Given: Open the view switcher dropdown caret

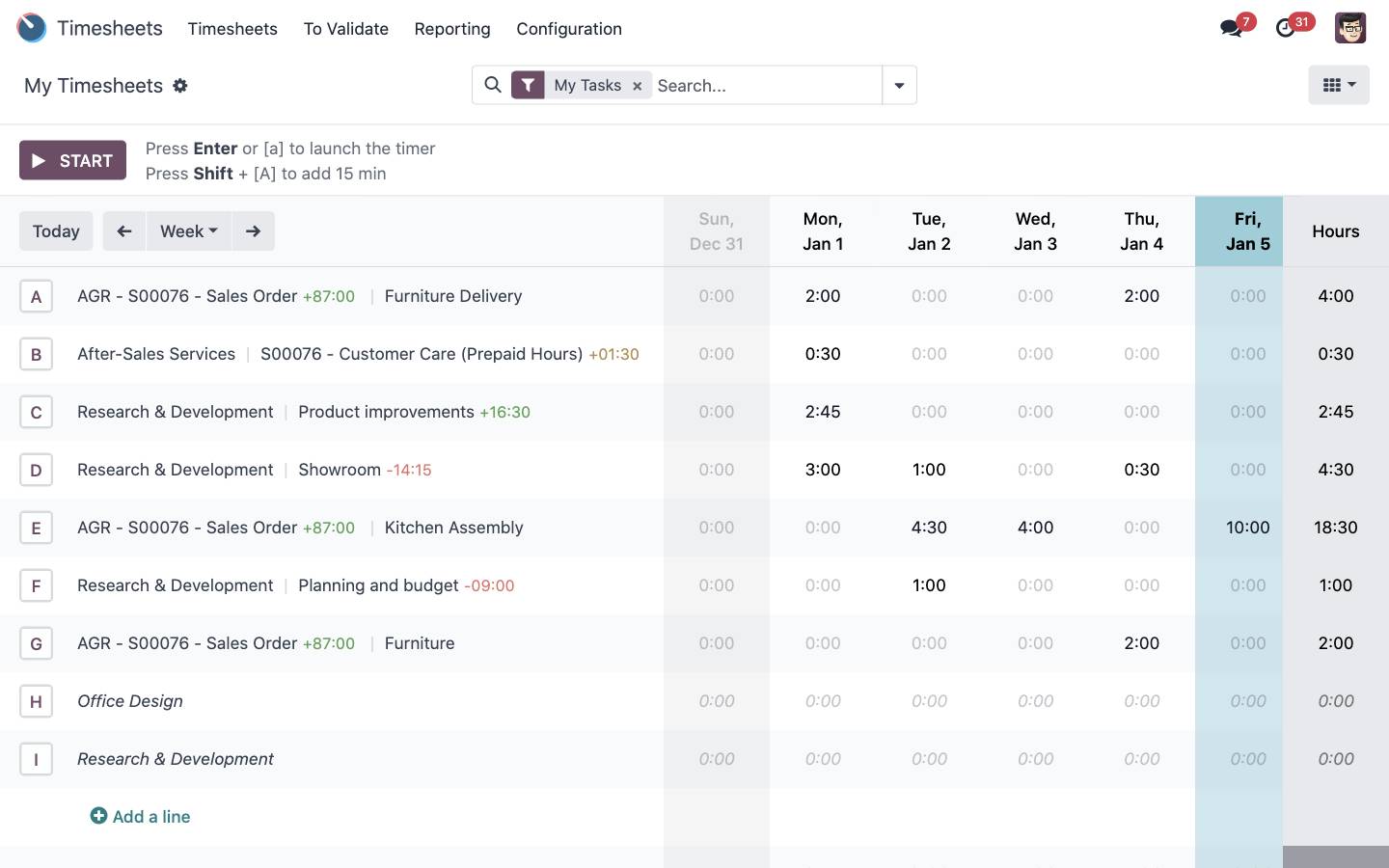Looking at the screenshot, I should [x=1351, y=85].
